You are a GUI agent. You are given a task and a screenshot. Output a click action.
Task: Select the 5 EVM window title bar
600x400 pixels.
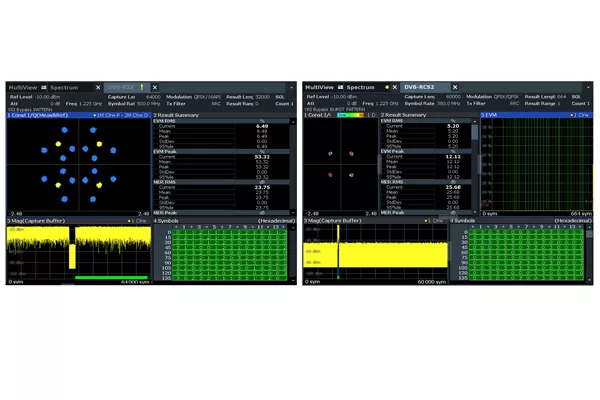click(x=537, y=115)
